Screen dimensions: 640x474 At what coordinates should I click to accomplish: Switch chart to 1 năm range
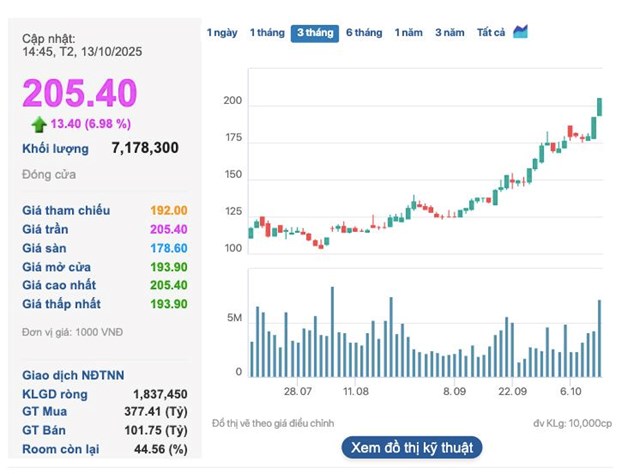pyautogui.click(x=408, y=33)
